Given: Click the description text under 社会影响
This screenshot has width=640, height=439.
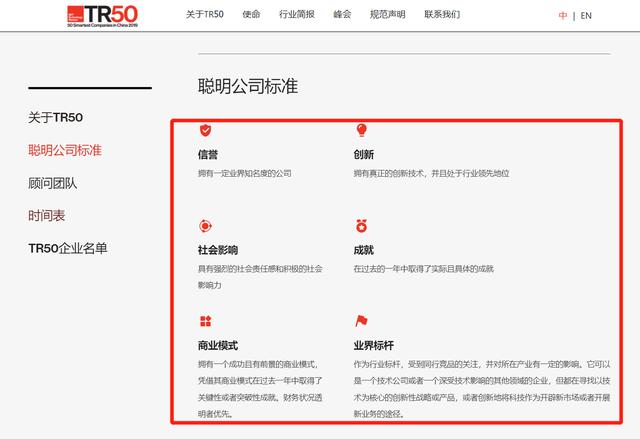Looking at the screenshot, I should pos(260,277).
